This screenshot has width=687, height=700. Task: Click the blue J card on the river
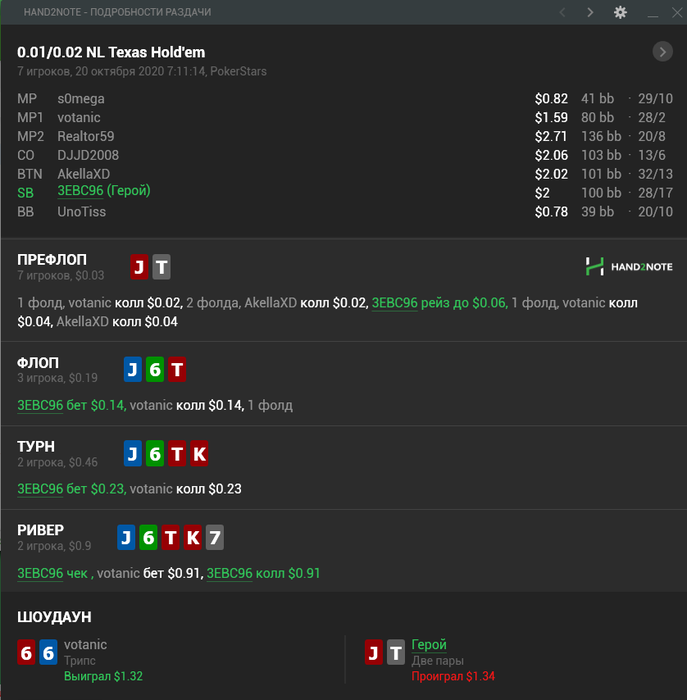pyautogui.click(x=126, y=537)
